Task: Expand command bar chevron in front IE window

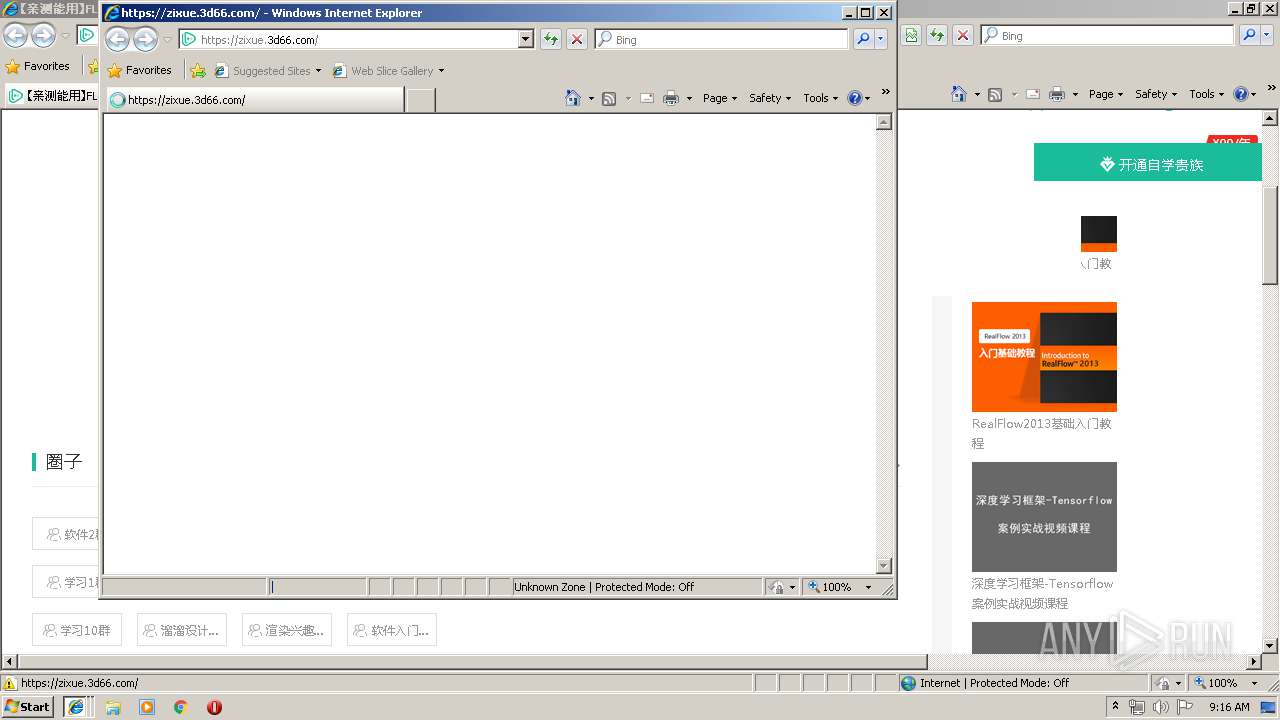Action: point(885,92)
